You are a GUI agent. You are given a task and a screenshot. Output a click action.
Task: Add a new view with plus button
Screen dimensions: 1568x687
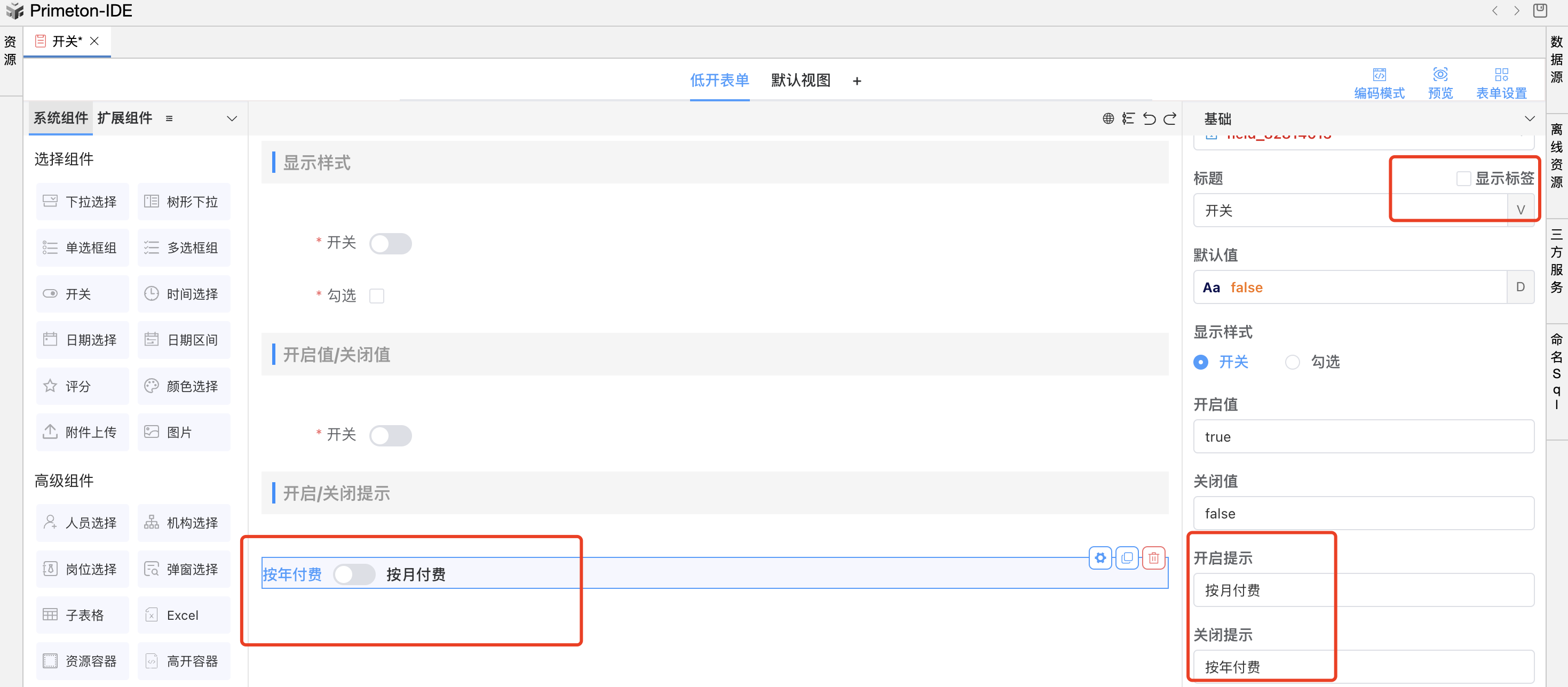tap(857, 81)
